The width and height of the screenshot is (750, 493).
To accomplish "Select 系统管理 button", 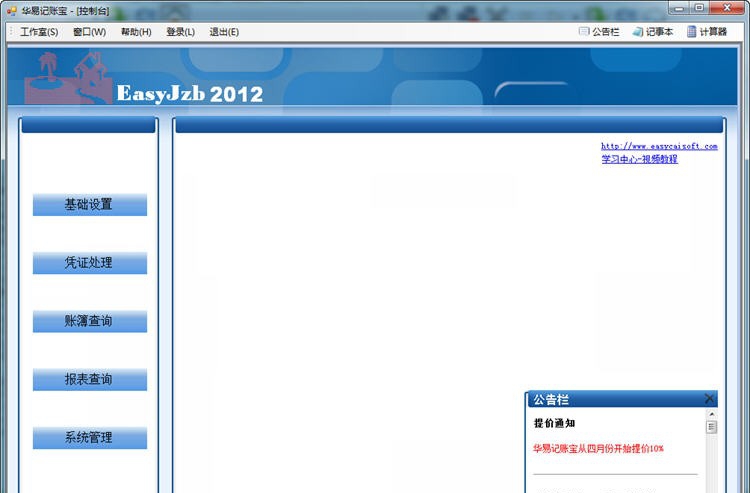I will coord(90,438).
